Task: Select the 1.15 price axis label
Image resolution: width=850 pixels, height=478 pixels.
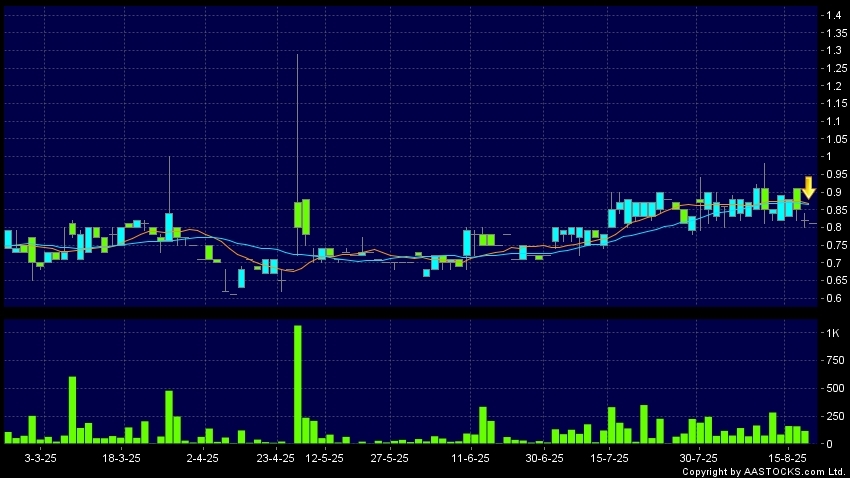Action: pyautogui.click(x=836, y=104)
